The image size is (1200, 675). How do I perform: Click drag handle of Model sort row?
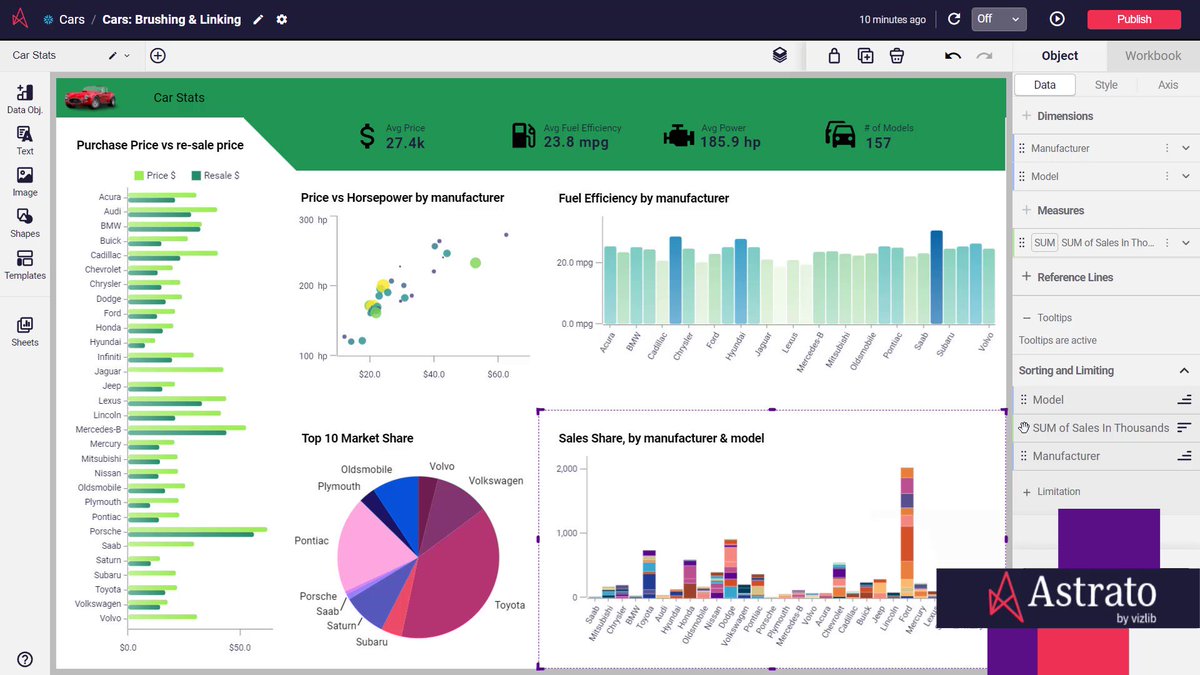1023,400
